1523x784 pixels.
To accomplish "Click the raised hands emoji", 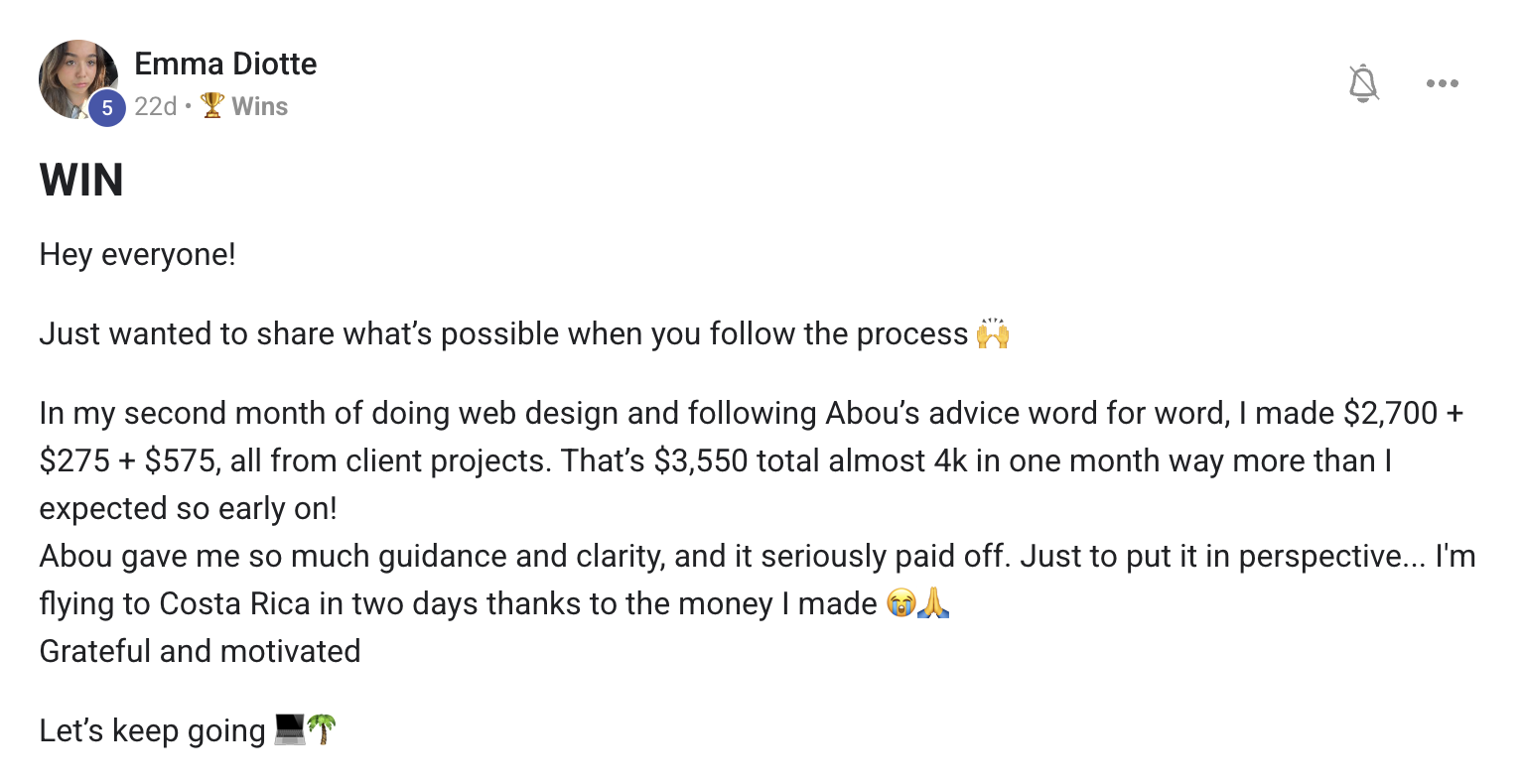I will click(992, 334).
